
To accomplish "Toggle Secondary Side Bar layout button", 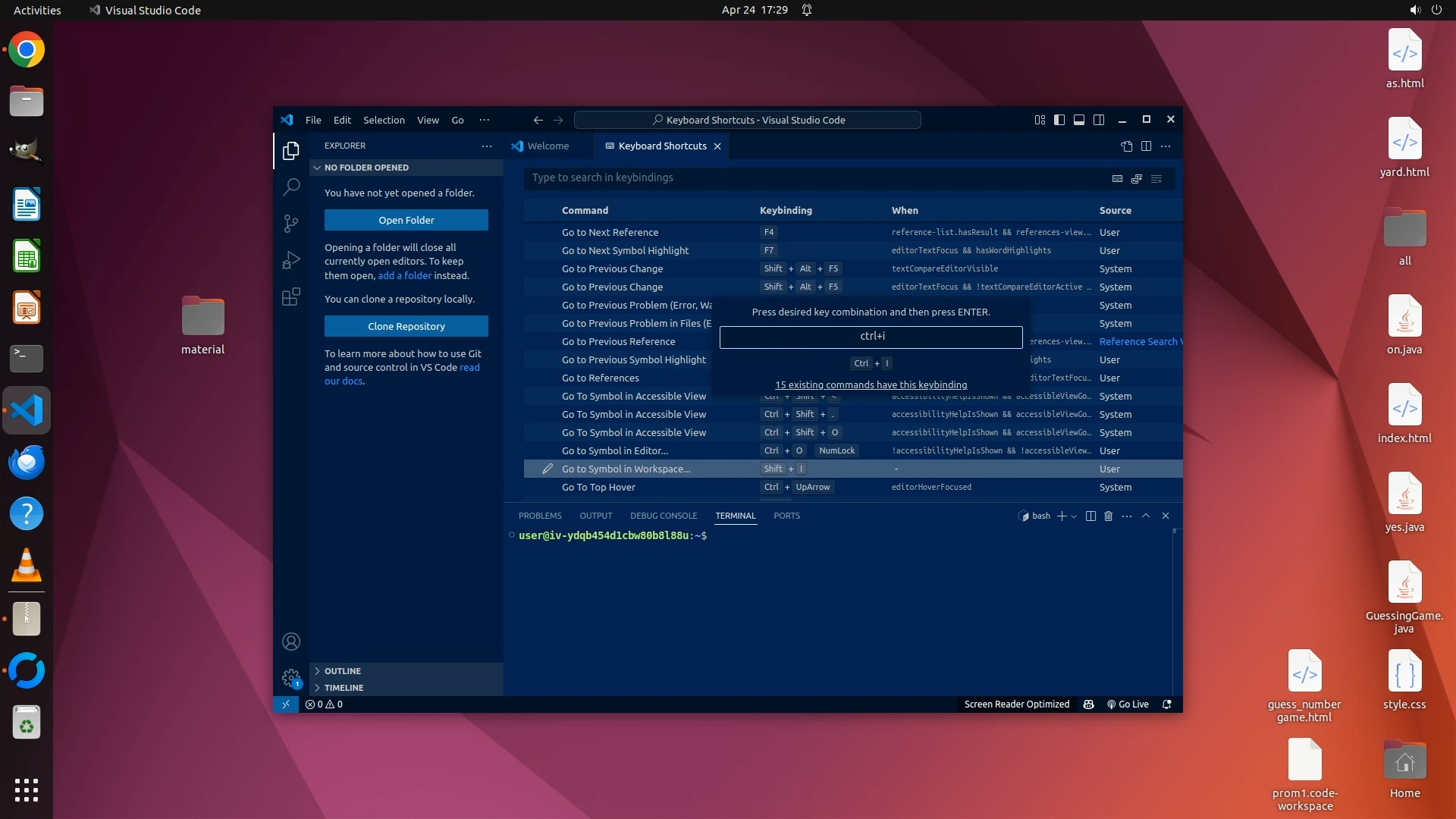I will [1099, 120].
